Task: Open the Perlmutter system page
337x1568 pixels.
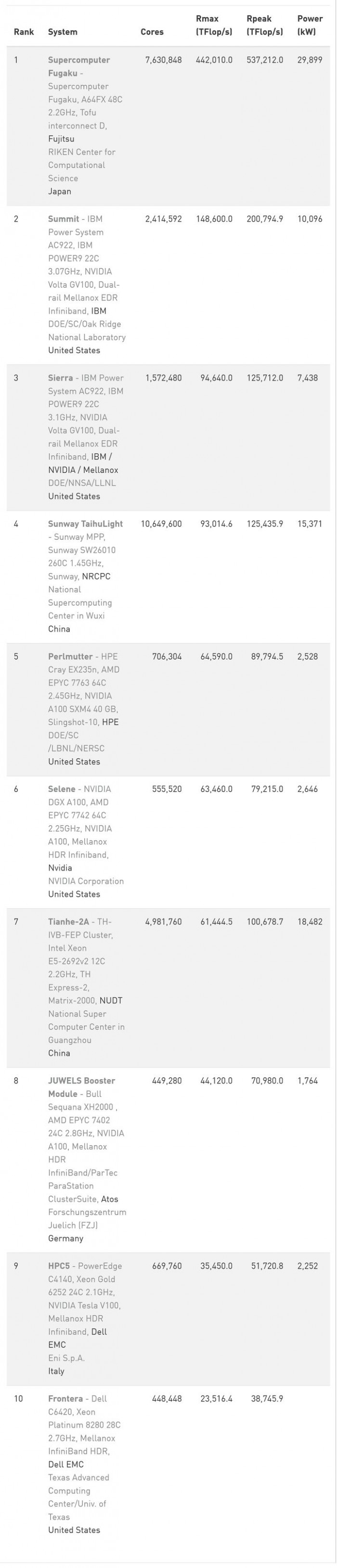Action: tap(70, 657)
